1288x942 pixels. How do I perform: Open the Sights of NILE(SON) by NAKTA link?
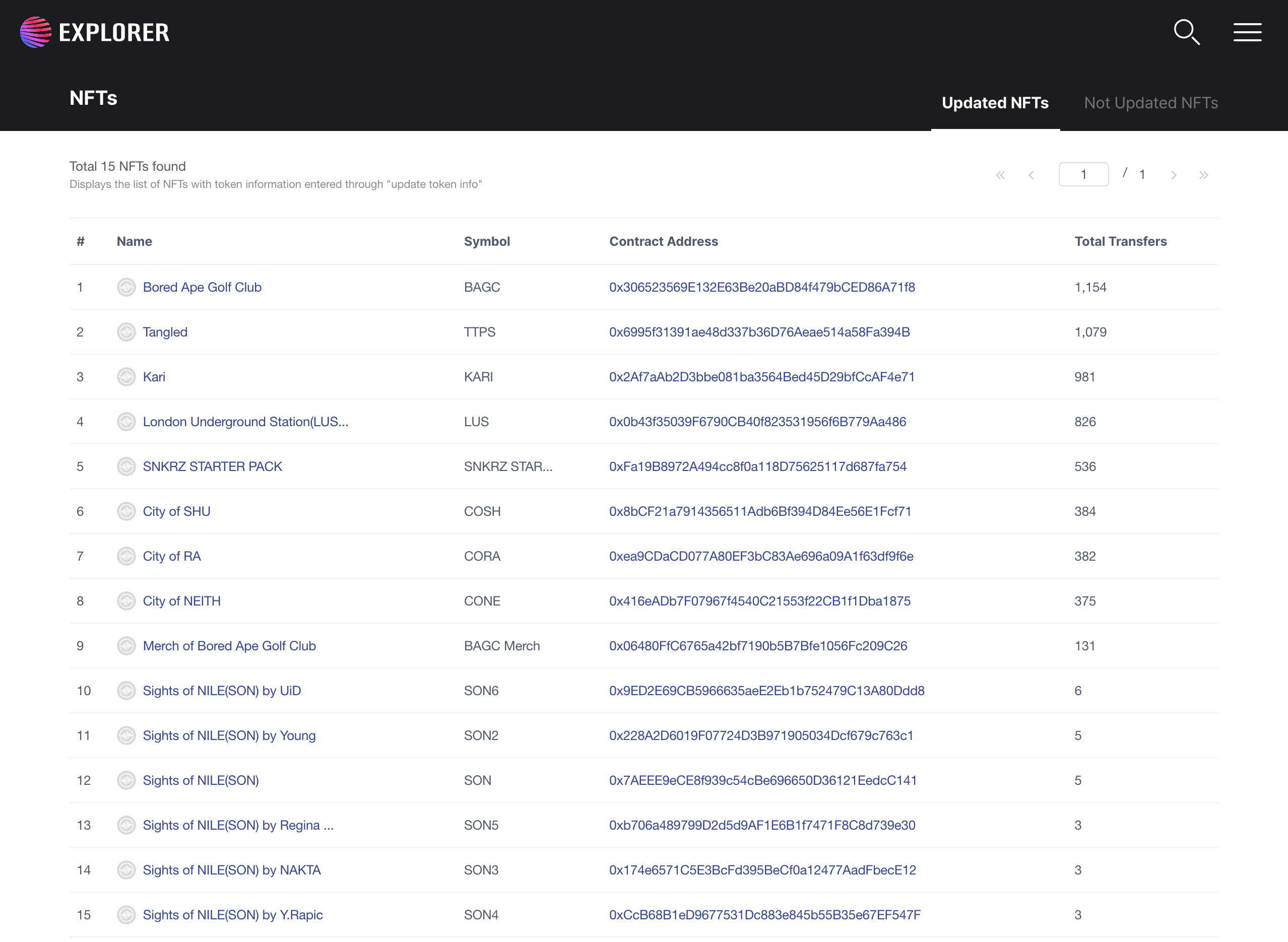coord(232,869)
